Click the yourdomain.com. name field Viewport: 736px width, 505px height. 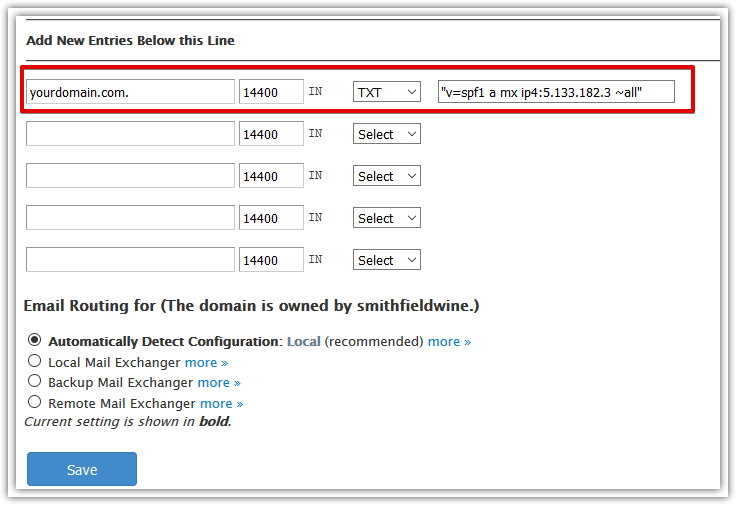click(130, 92)
